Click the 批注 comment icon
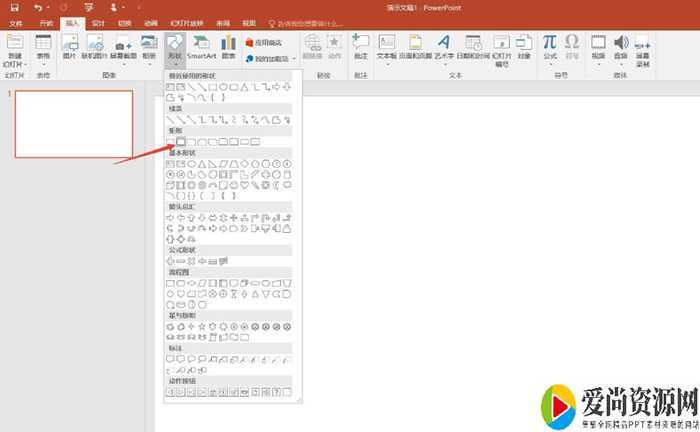 pos(360,48)
